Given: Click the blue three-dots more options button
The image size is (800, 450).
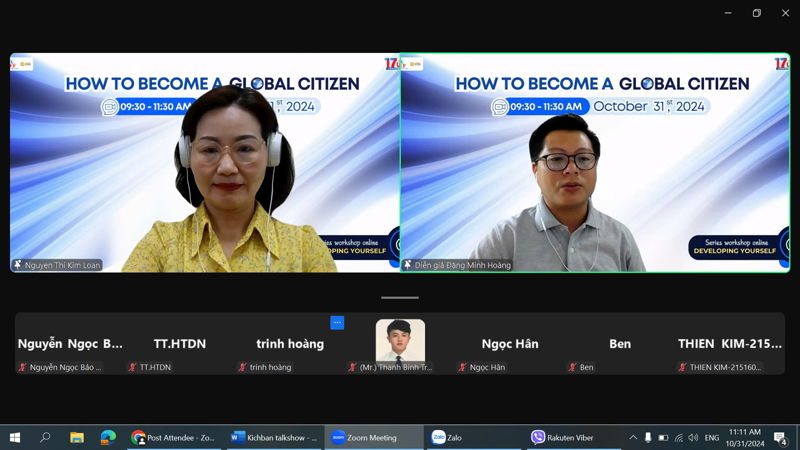Looking at the screenshot, I should [337, 322].
